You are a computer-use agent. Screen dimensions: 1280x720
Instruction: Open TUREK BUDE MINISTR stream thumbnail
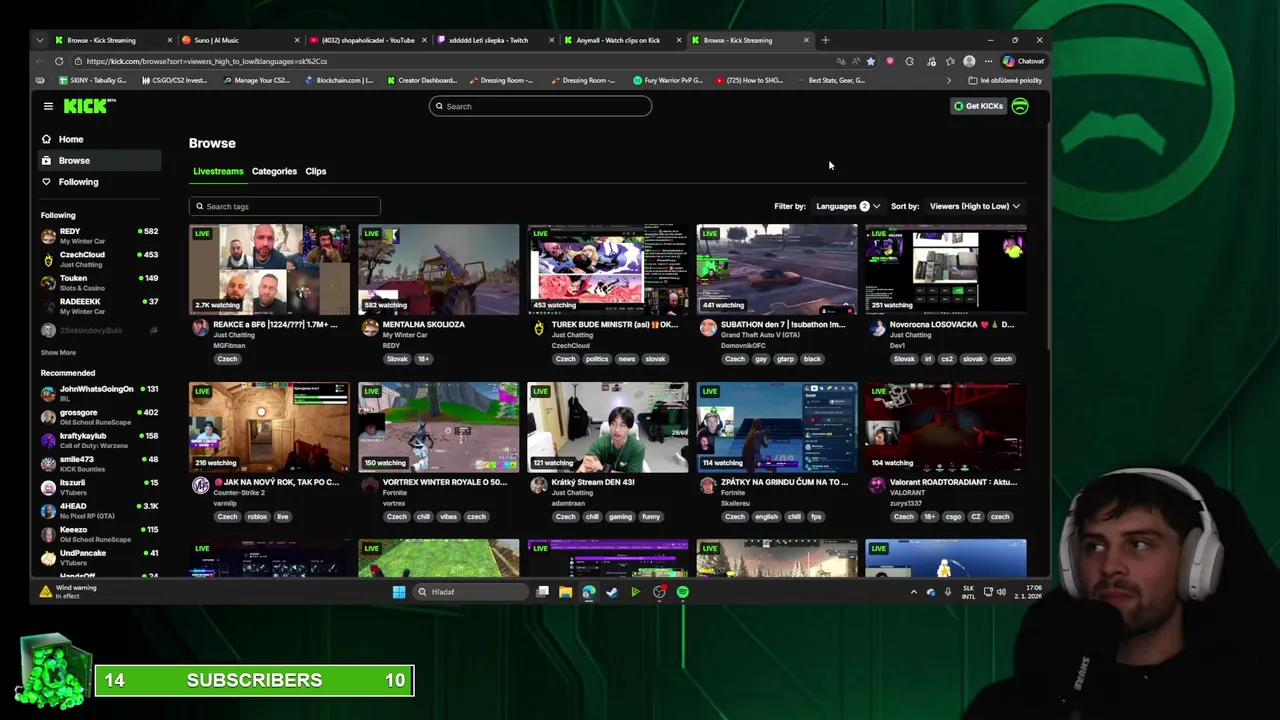click(607, 269)
